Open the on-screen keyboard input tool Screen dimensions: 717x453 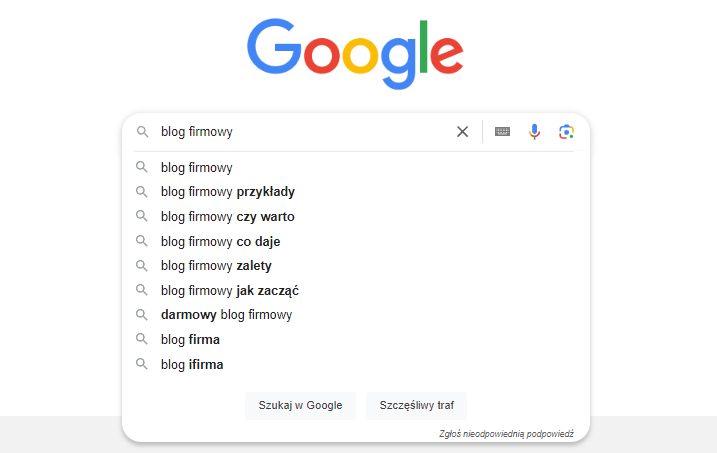[x=502, y=132]
